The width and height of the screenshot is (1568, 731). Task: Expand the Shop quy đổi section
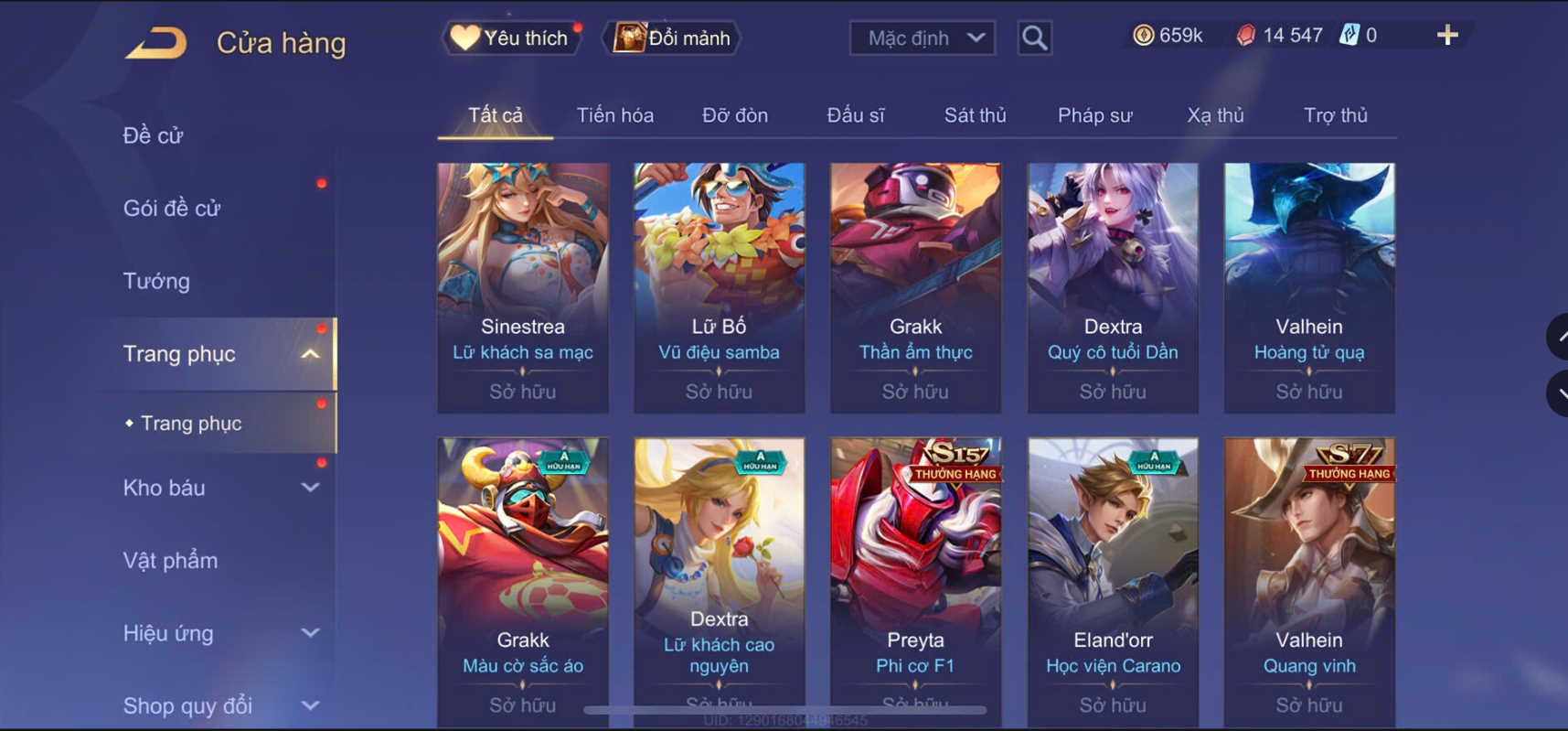pos(311,705)
